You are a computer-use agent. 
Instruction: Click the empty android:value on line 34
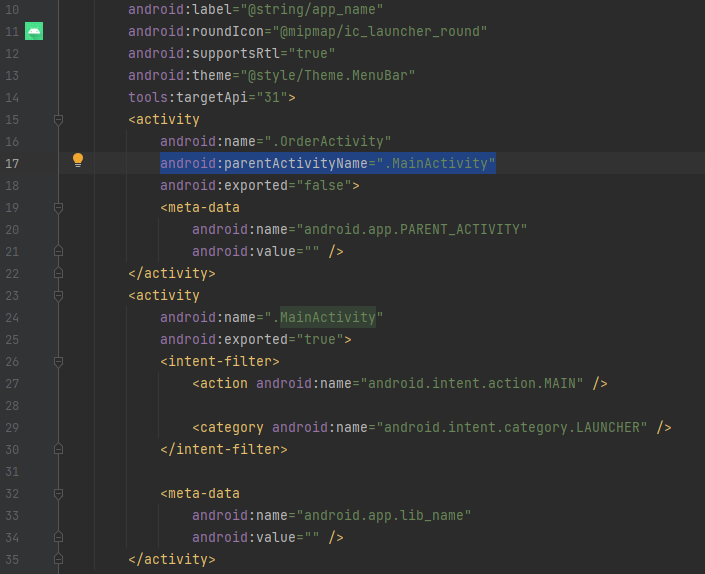(256, 538)
